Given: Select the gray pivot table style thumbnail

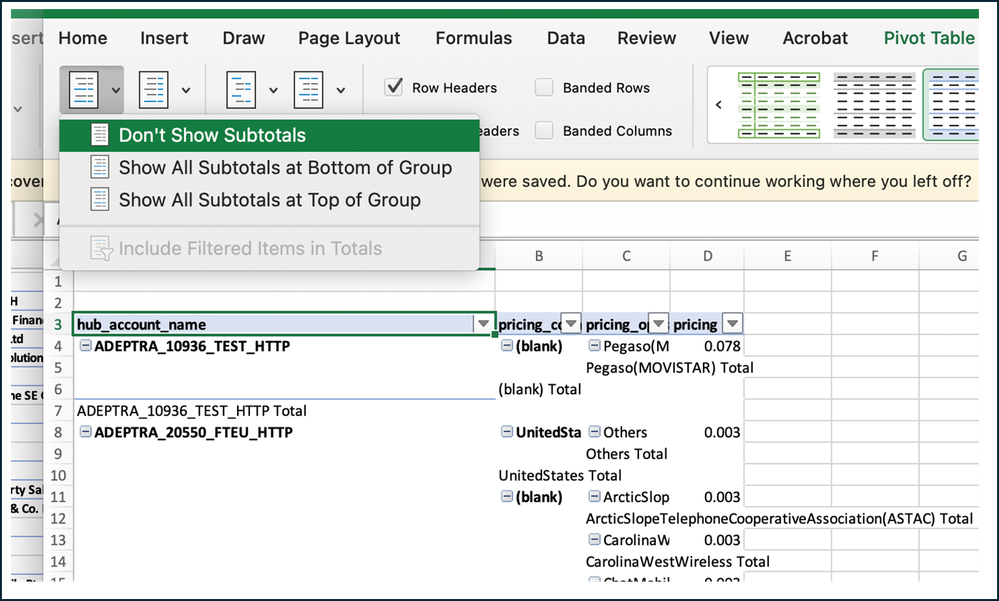Looking at the screenshot, I should (x=874, y=105).
